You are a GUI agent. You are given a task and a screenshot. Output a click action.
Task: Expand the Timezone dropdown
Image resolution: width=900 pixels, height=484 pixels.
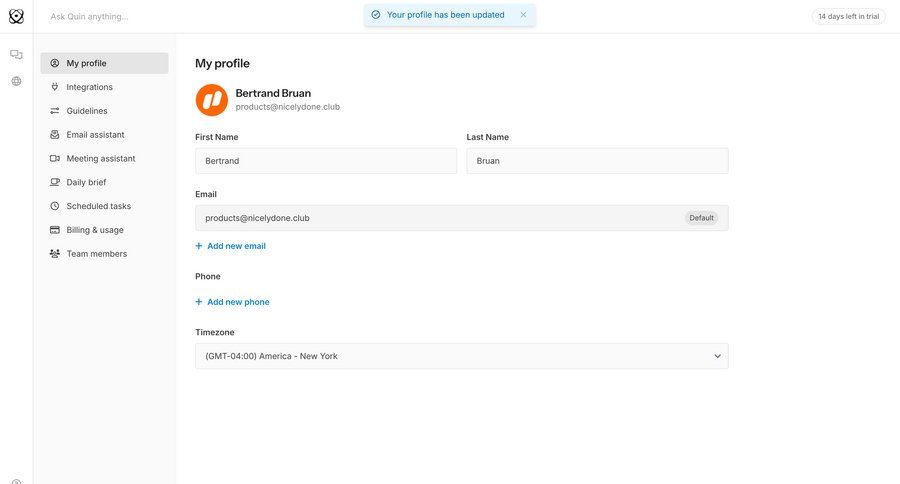(x=461, y=356)
